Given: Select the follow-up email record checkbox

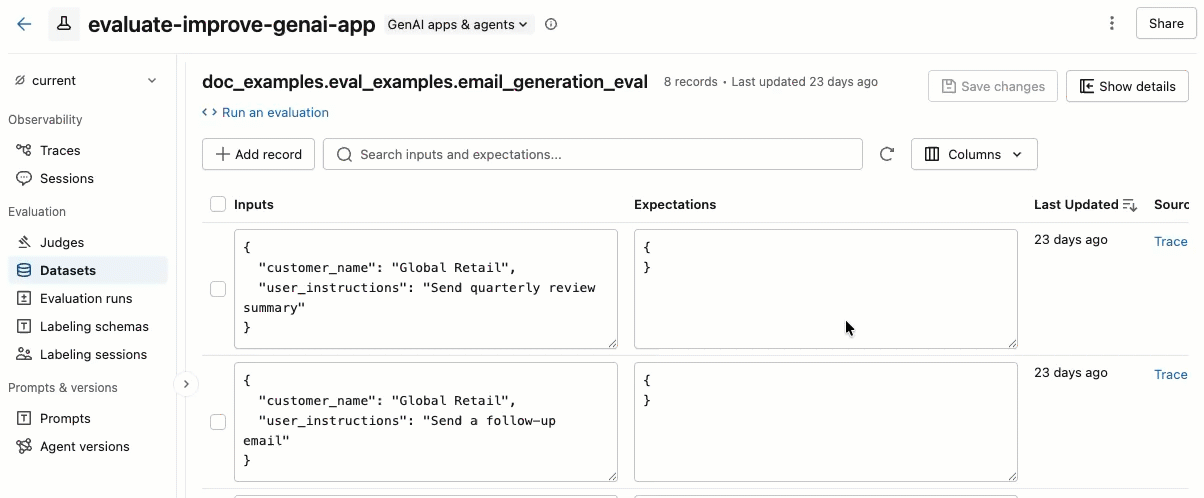Looking at the screenshot, I should pyautogui.click(x=218, y=422).
